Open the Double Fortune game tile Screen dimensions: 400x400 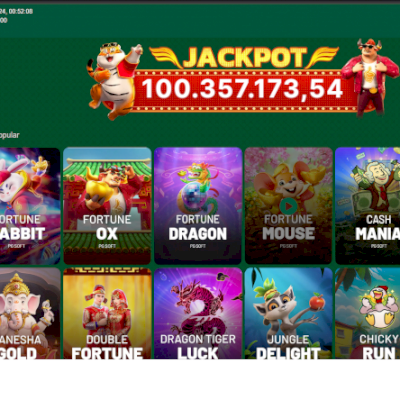[x=107, y=313]
